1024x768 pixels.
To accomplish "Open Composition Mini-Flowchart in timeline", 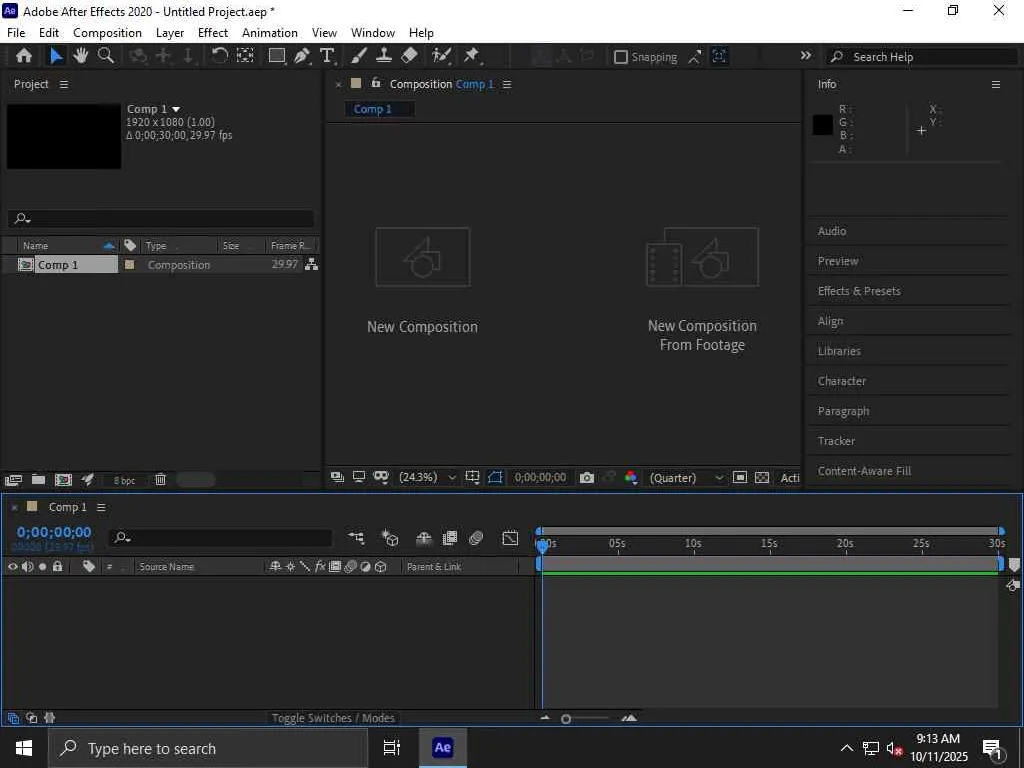I will [x=356, y=537].
